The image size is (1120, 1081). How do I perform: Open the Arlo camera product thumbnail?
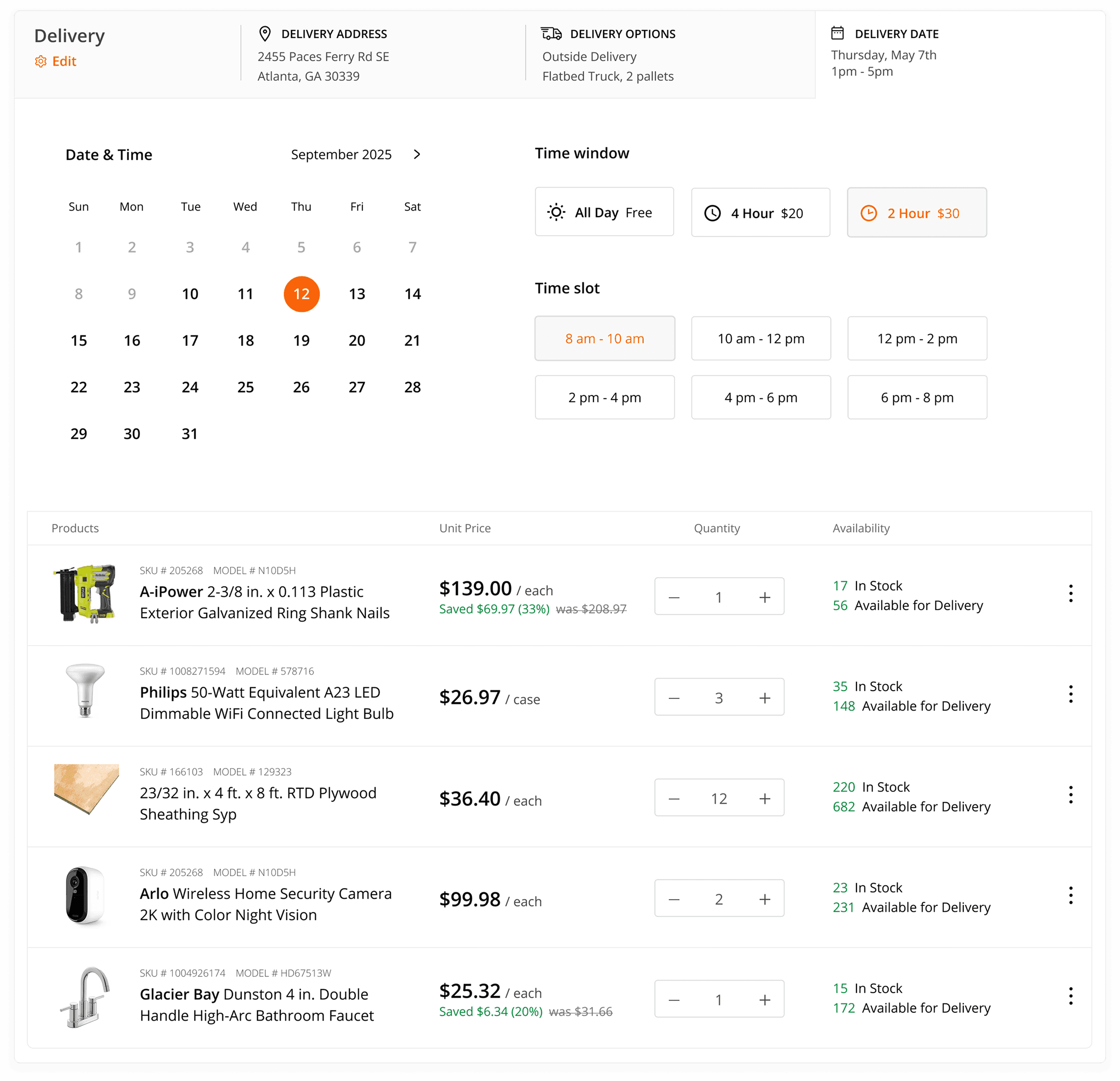[86, 896]
